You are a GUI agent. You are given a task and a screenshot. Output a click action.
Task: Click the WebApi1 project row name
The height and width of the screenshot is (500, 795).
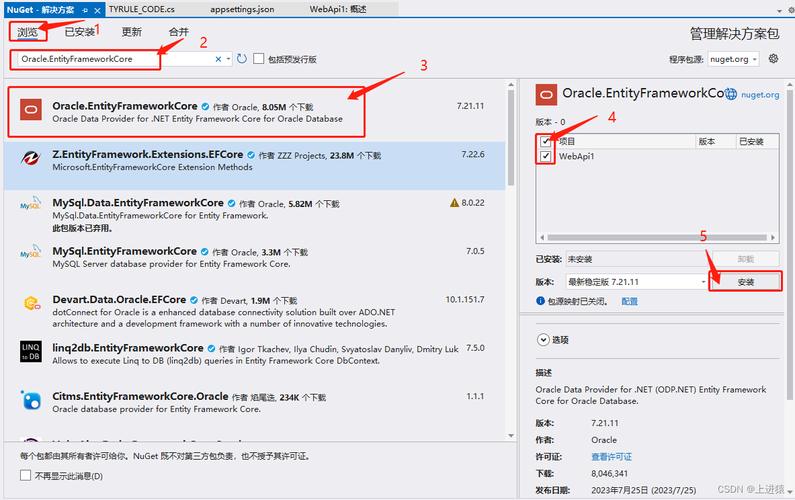tap(576, 156)
